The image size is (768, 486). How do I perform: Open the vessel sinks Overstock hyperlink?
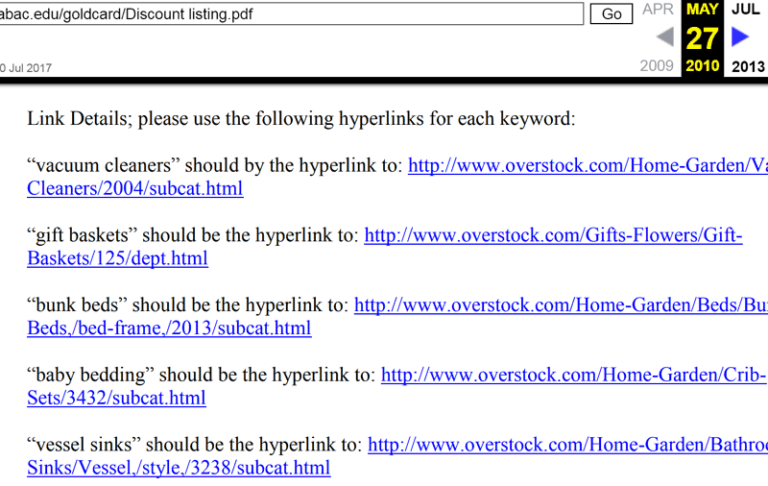[x=568, y=445]
